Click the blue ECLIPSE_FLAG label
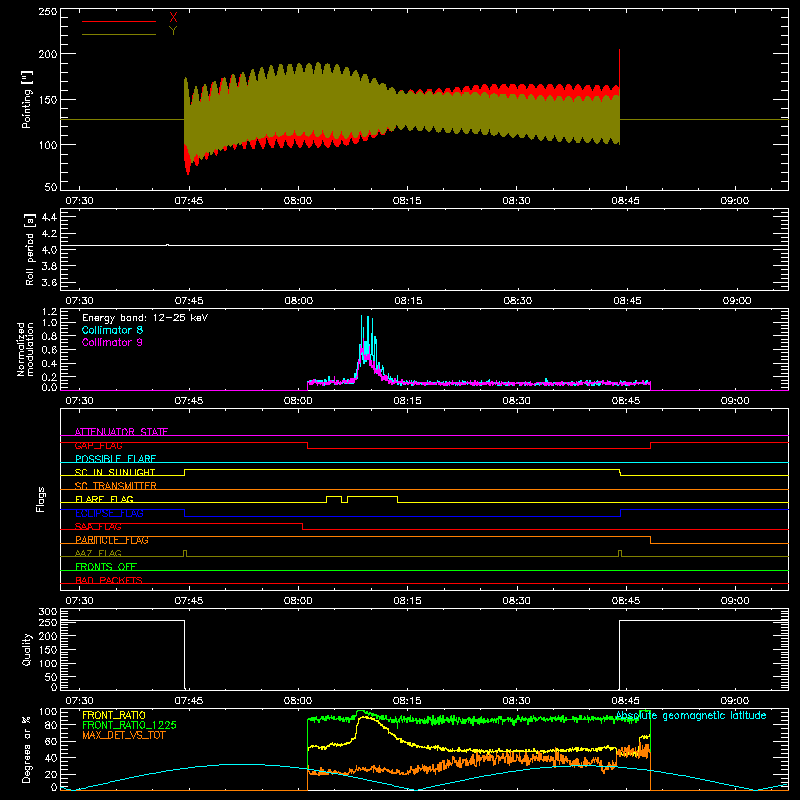This screenshot has width=800, height=800. 109,513
